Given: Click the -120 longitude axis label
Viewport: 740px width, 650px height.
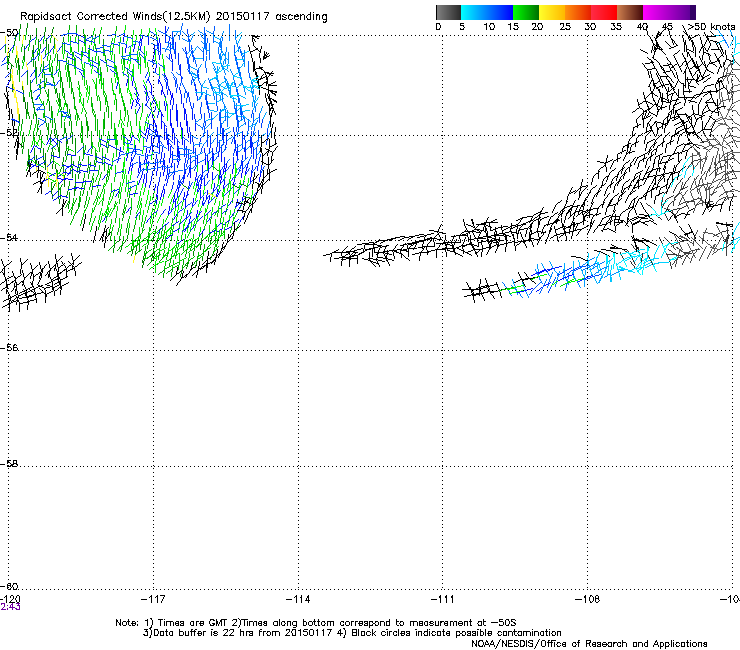Looking at the screenshot, I should (x=10, y=599).
